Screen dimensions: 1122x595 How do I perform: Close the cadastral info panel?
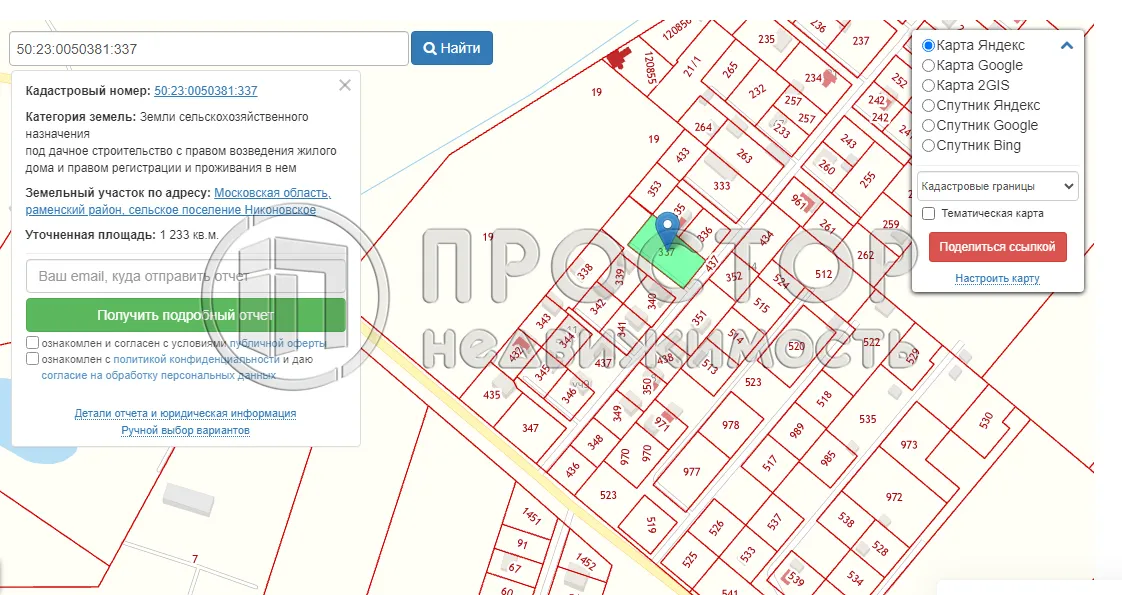345,86
